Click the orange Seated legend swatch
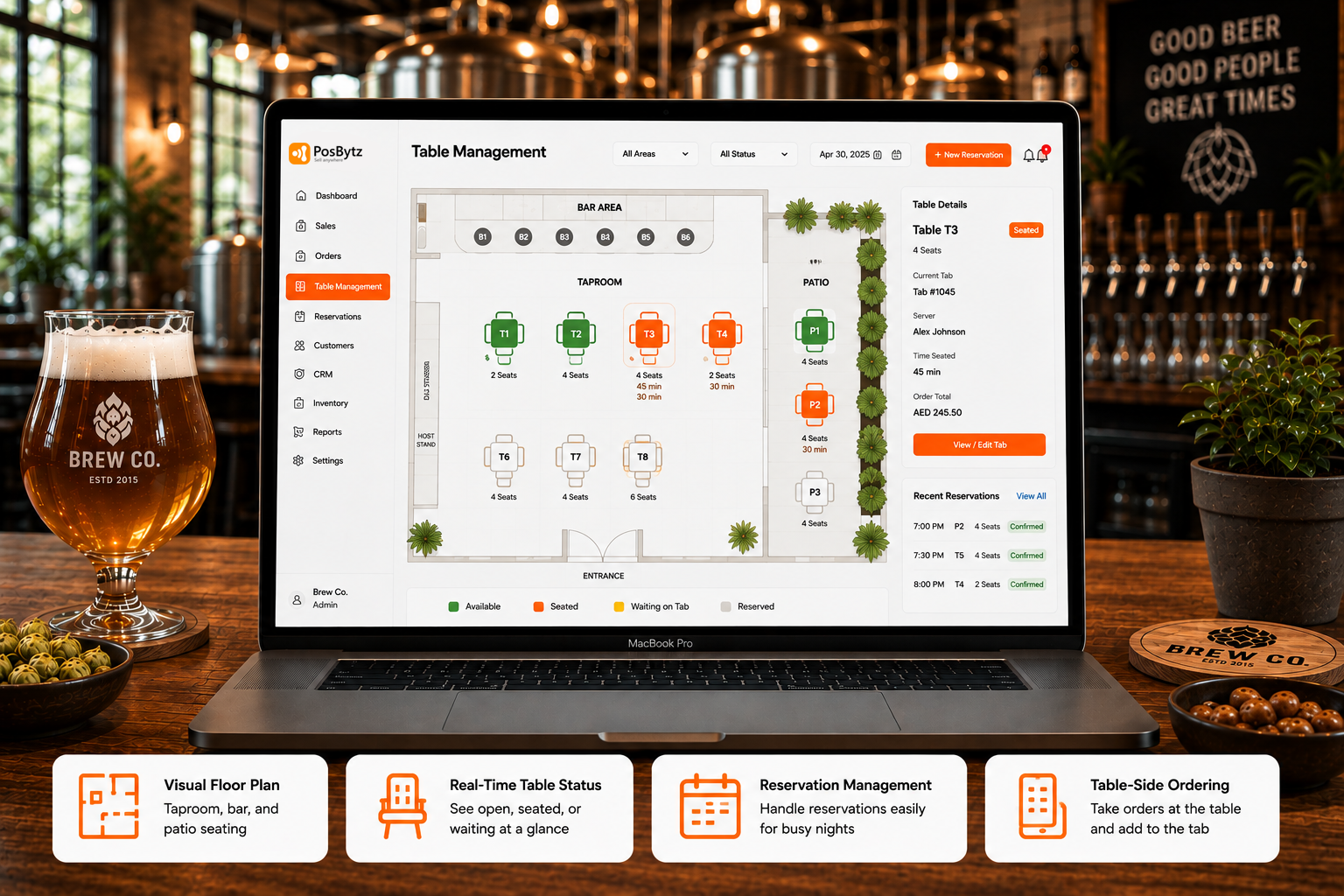Image resolution: width=1344 pixels, height=896 pixels. tap(539, 606)
